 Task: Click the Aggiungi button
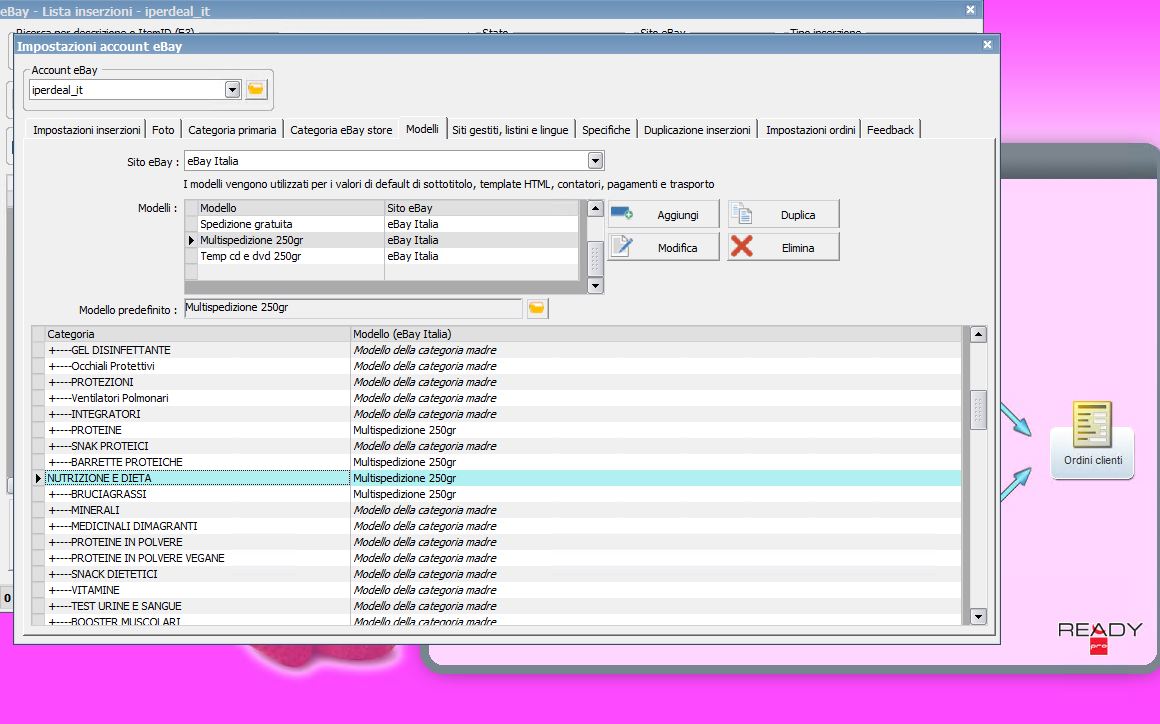coord(664,214)
